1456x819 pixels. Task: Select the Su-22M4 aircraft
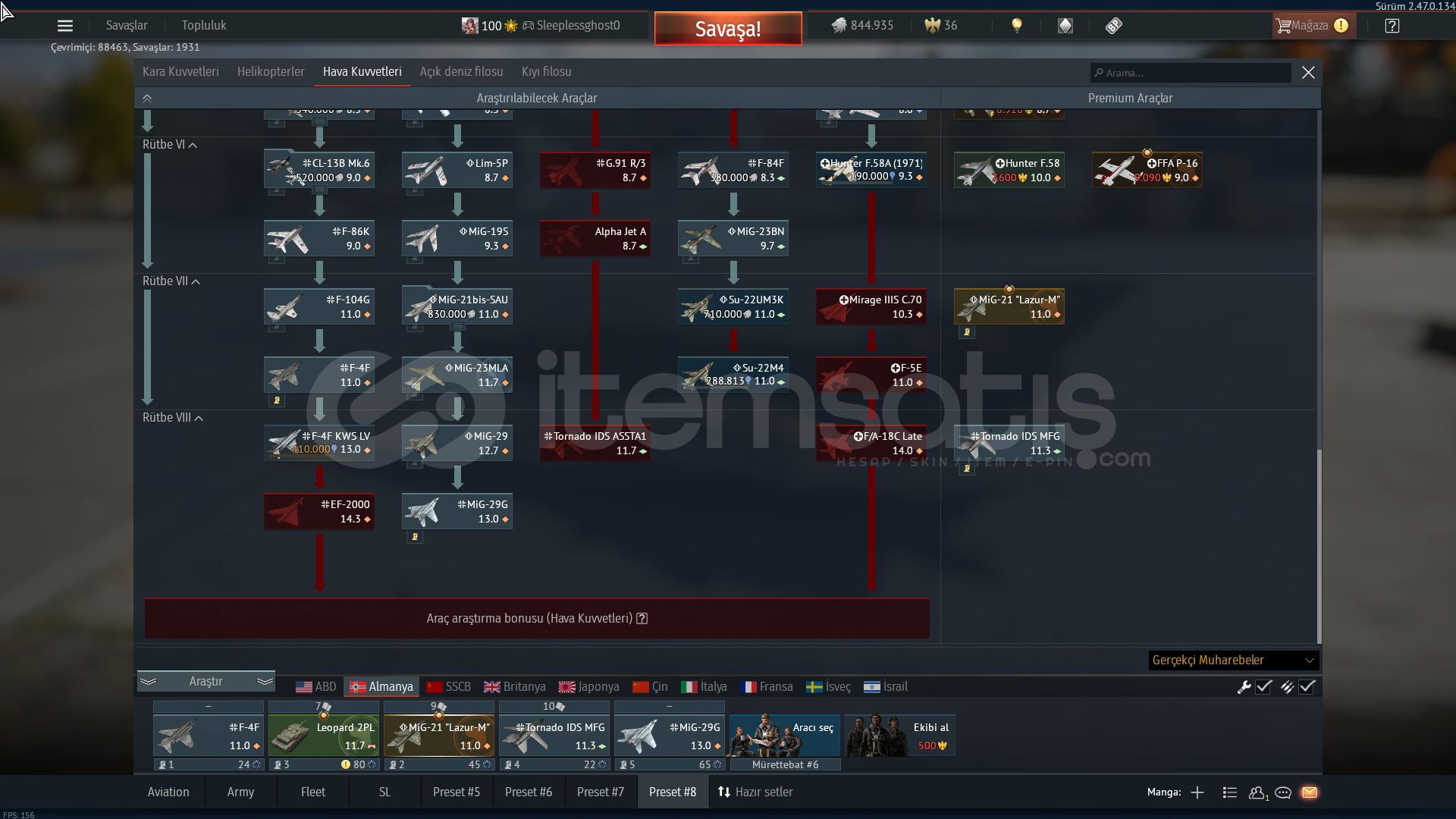click(x=733, y=375)
